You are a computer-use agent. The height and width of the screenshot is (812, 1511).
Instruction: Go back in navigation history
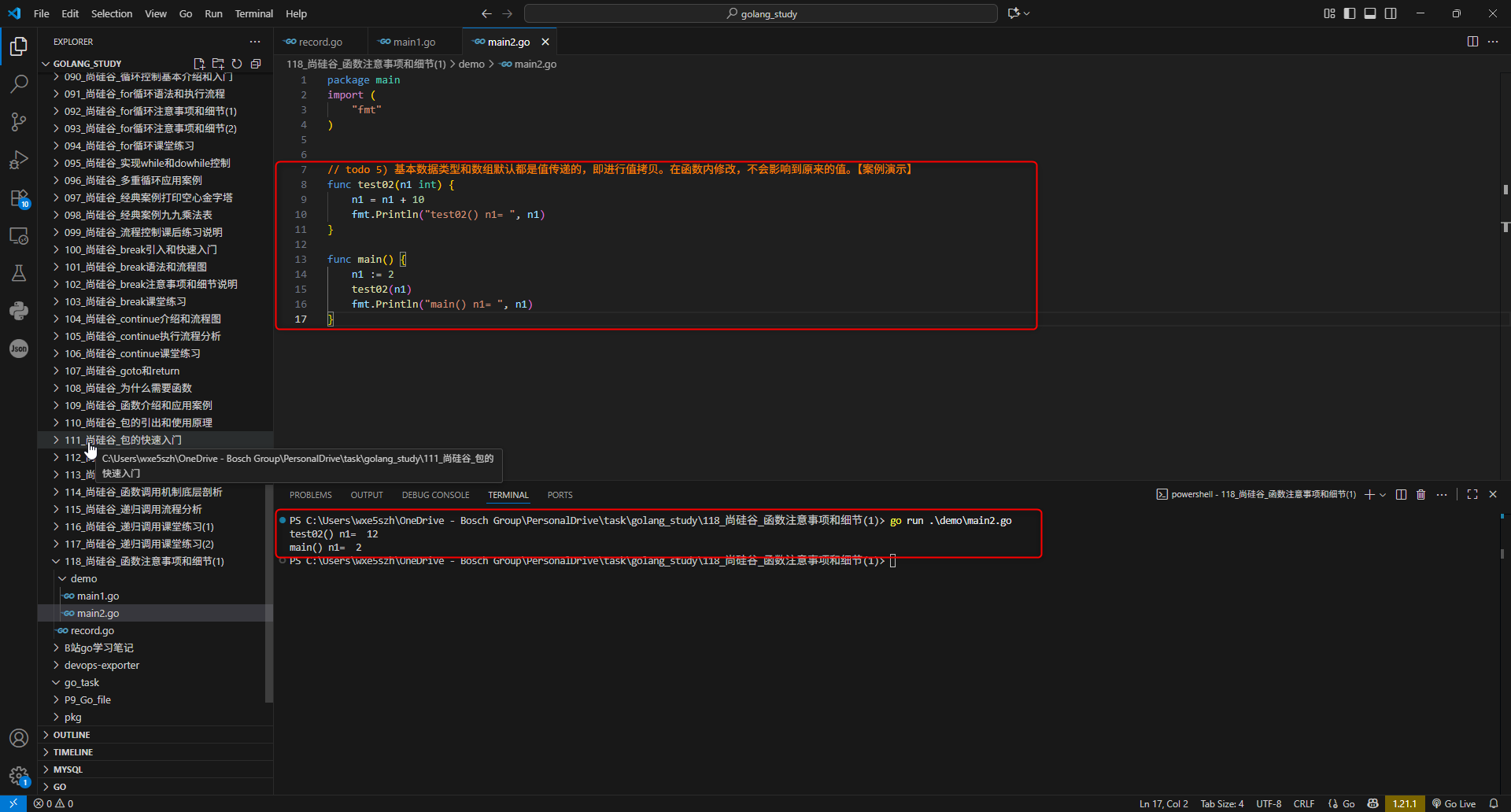click(x=486, y=13)
